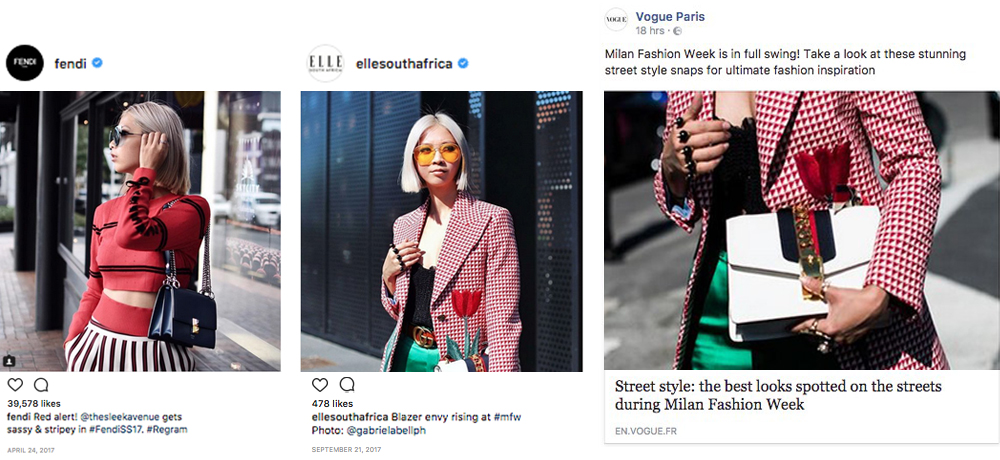The image size is (1000, 460).
Task: Open the Vogue Paris profile logo
Action: (616, 20)
